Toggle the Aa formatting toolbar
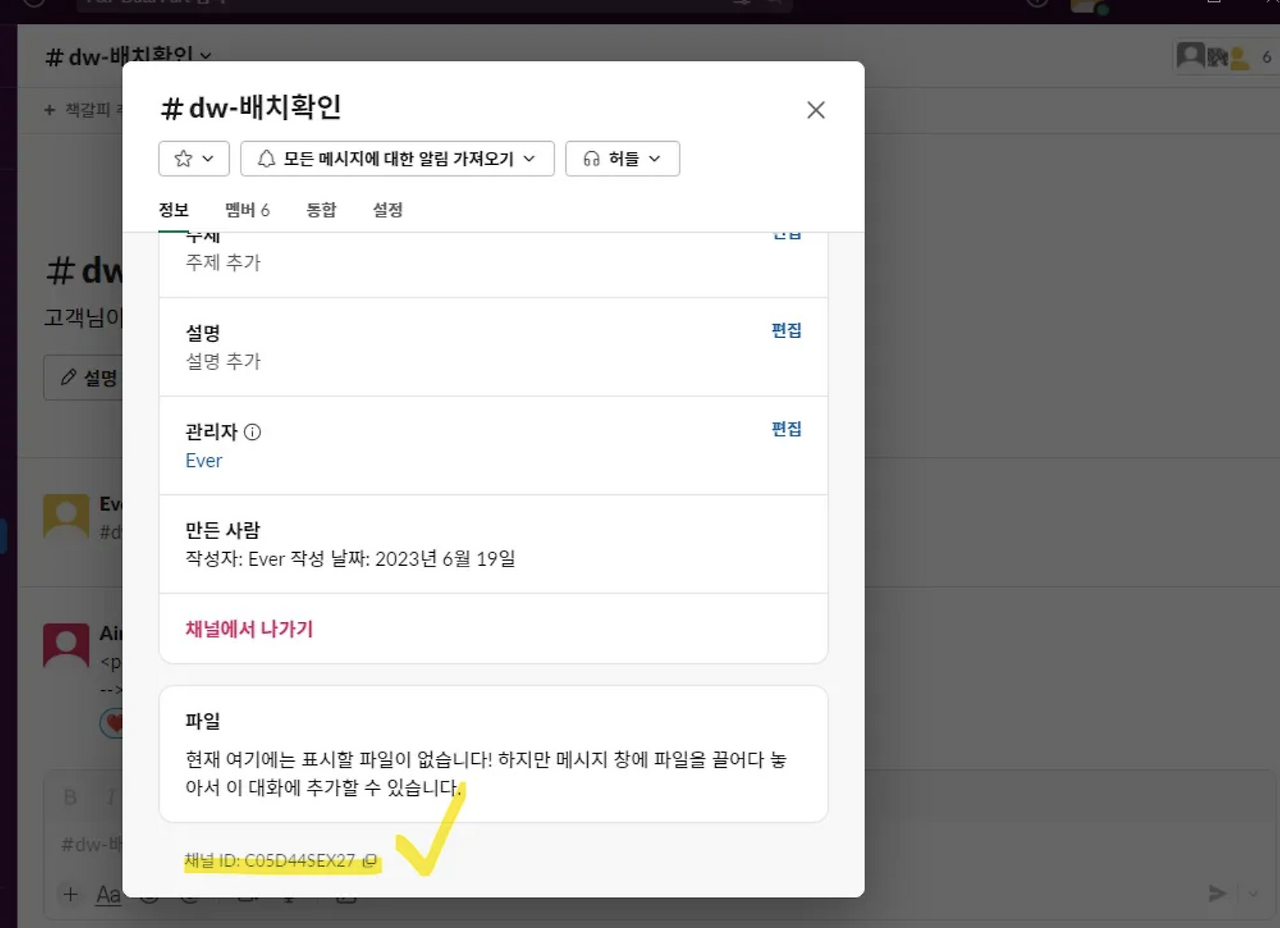The image size is (1280, 928). [x=108, y=894]
